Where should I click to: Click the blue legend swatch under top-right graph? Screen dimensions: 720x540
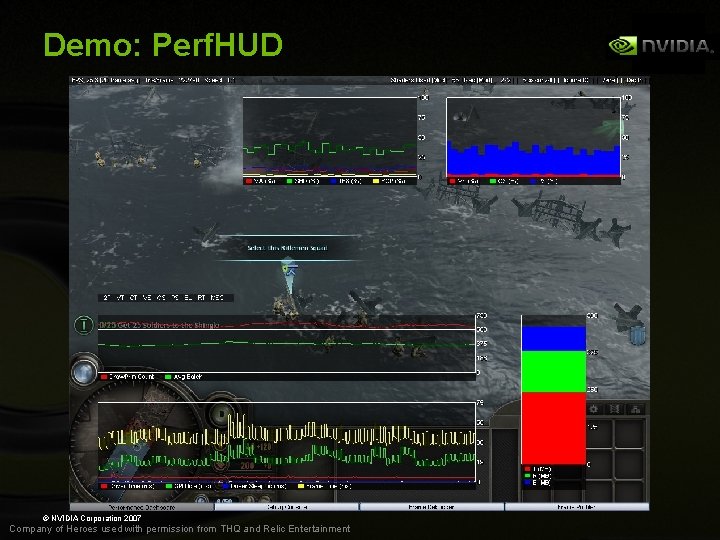click(x=533, y=181)
